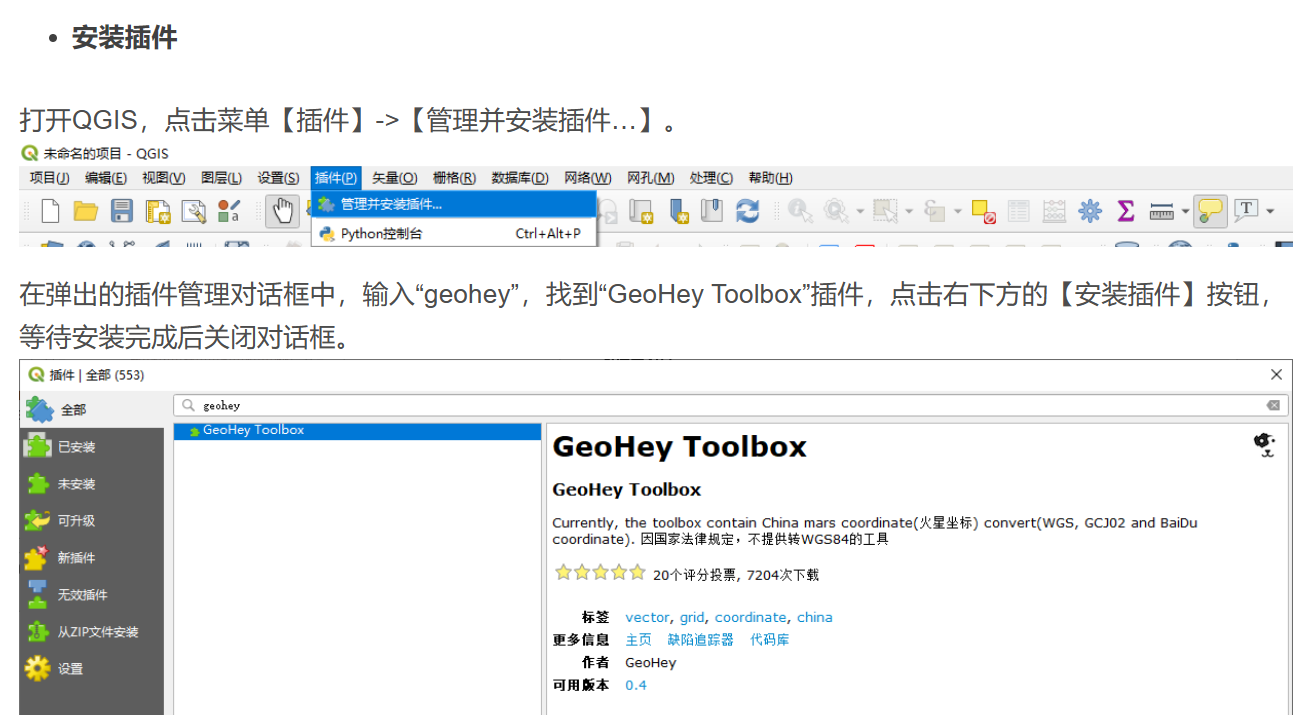Click the vector tag link

tap(647, 617)
